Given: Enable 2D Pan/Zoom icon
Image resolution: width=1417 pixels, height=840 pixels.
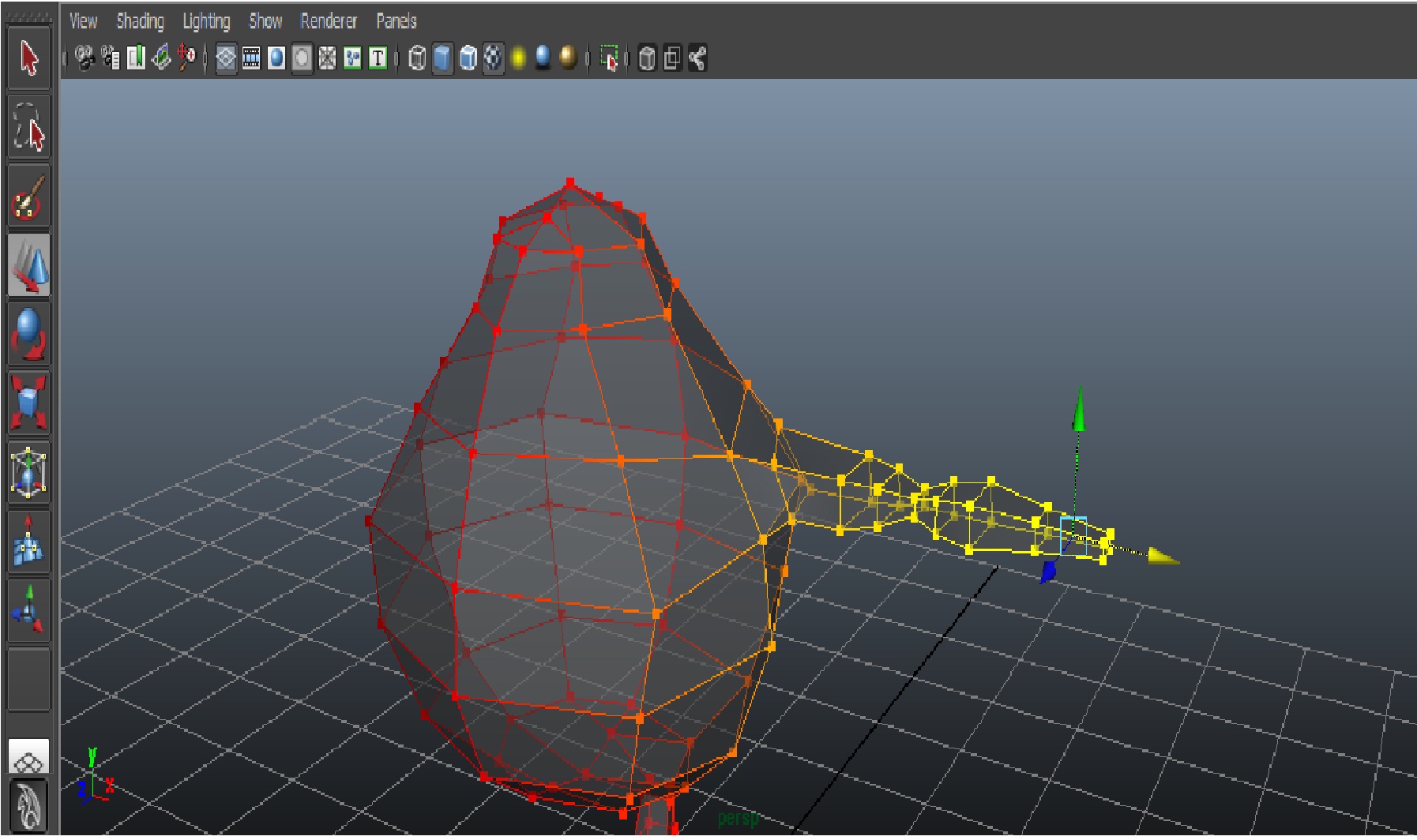Looking at the screenshot, I should click(187, 58).
